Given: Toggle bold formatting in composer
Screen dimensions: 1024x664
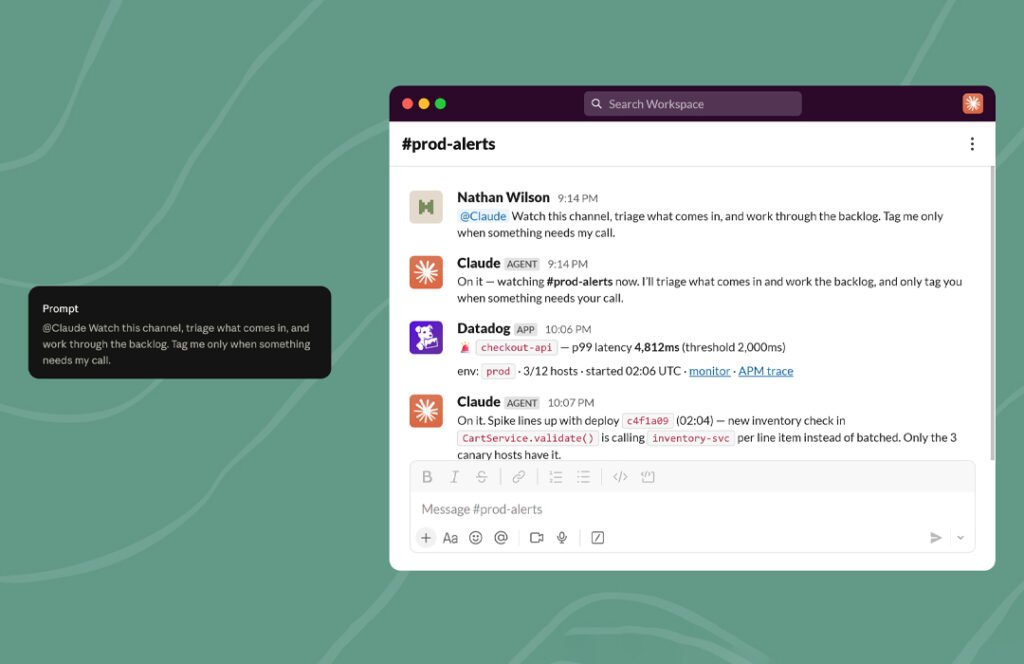Looking at the screenshot, I should (x=427, y=477).
